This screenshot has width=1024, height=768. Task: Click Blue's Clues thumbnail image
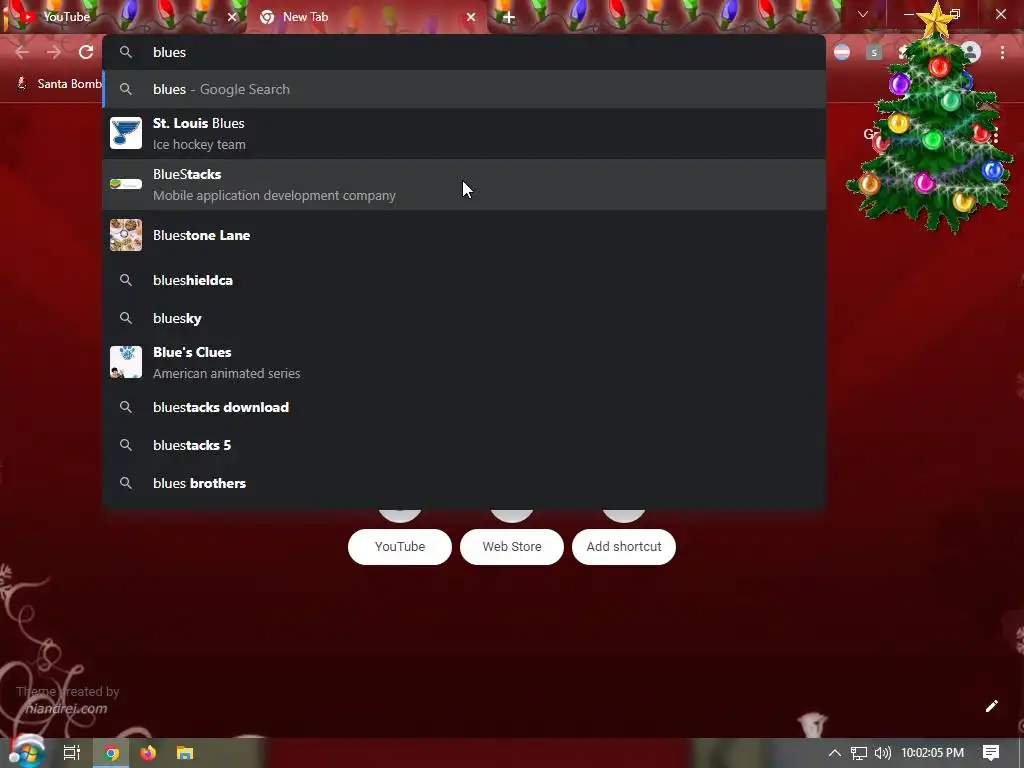click(126, 362)
